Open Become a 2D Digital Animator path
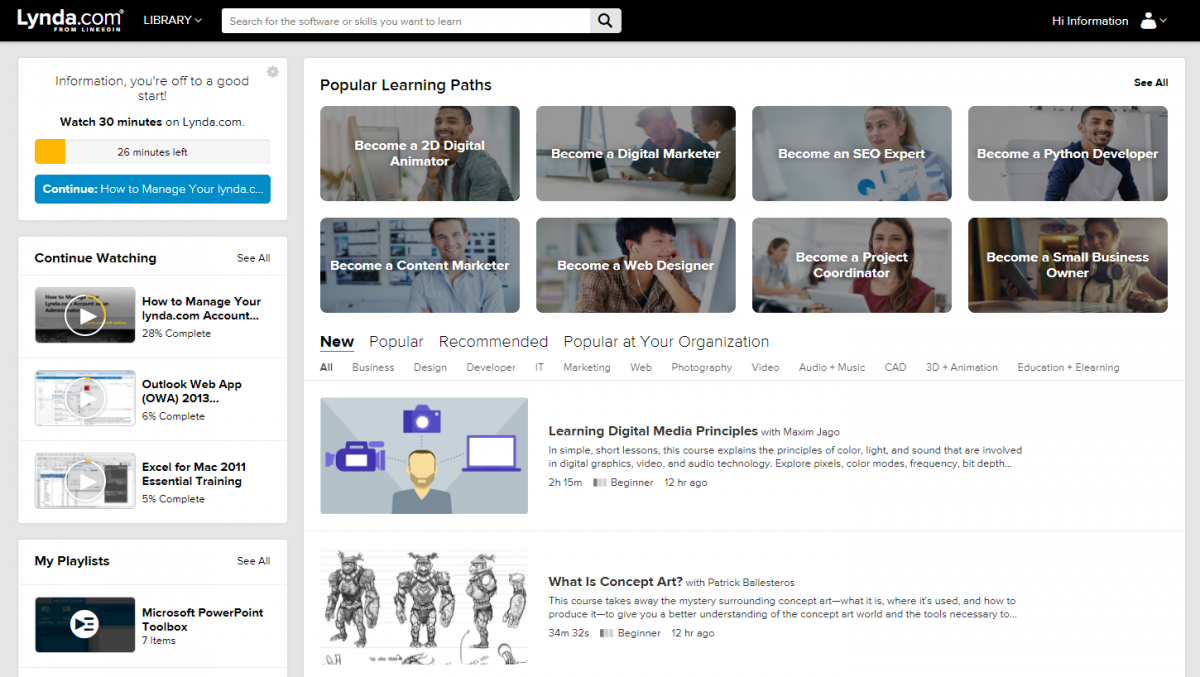Image resolution: width=1200 pixels, height=677 pixels. 420,153
